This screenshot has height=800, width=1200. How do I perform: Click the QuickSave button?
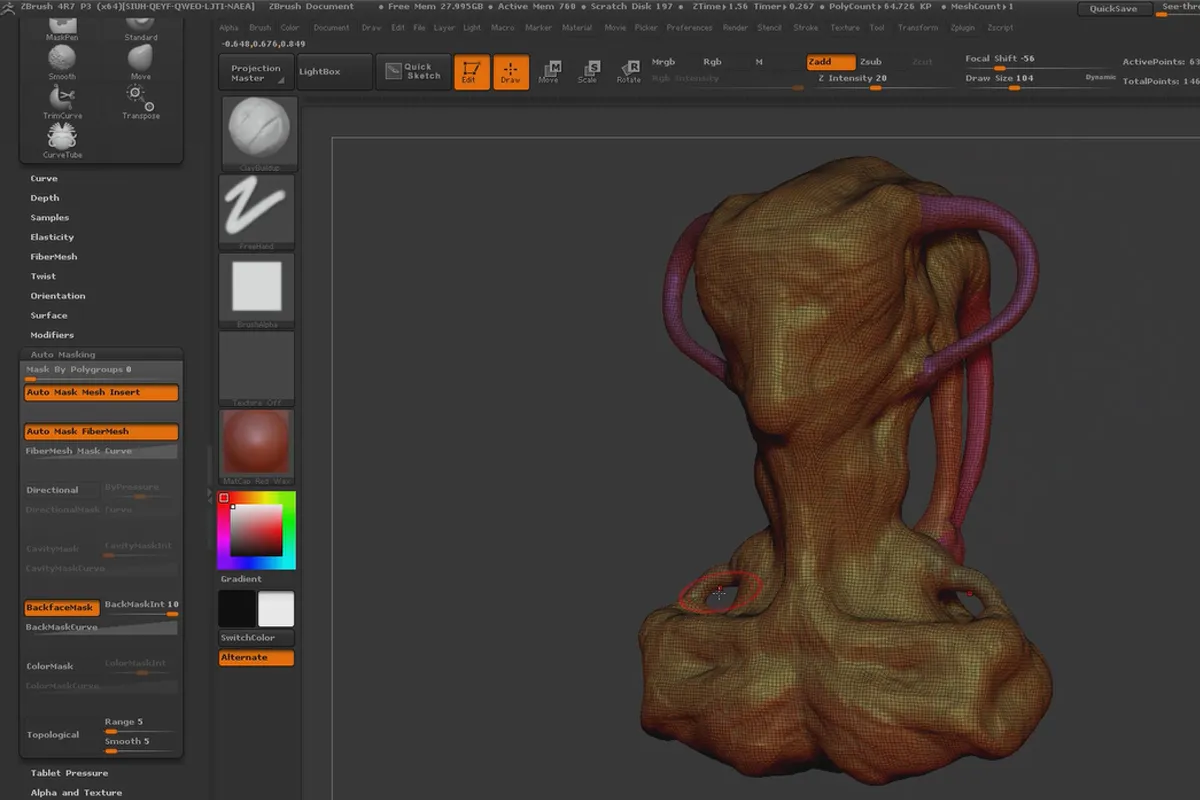[x=1113, y=9]
